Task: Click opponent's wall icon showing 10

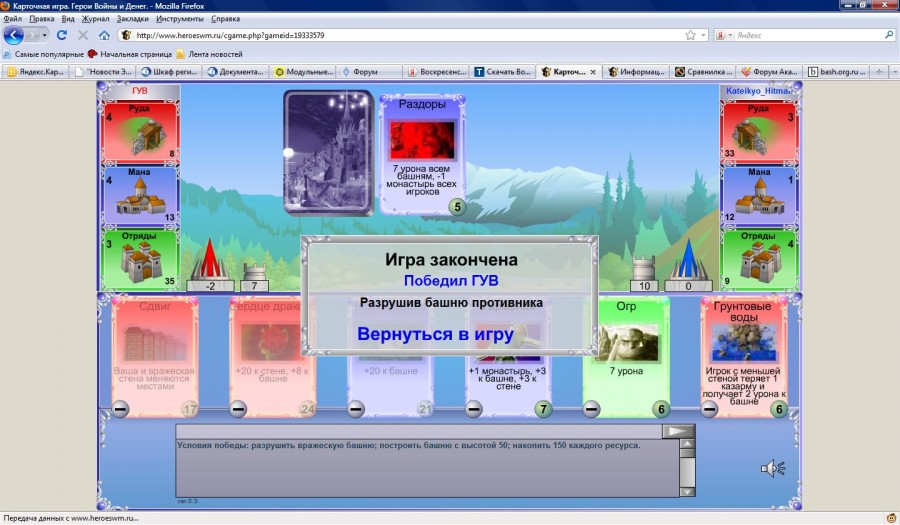Action: tap(644, 268)
